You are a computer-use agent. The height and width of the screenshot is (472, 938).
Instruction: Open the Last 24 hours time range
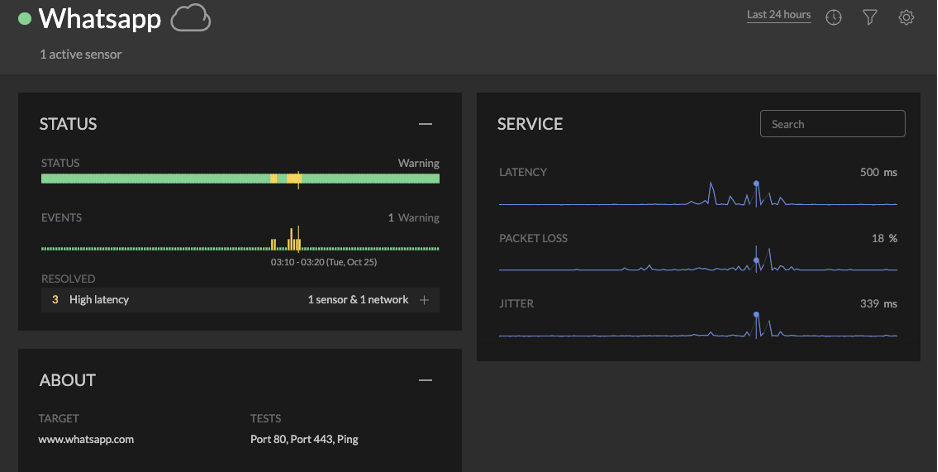[x=779, y=15]
